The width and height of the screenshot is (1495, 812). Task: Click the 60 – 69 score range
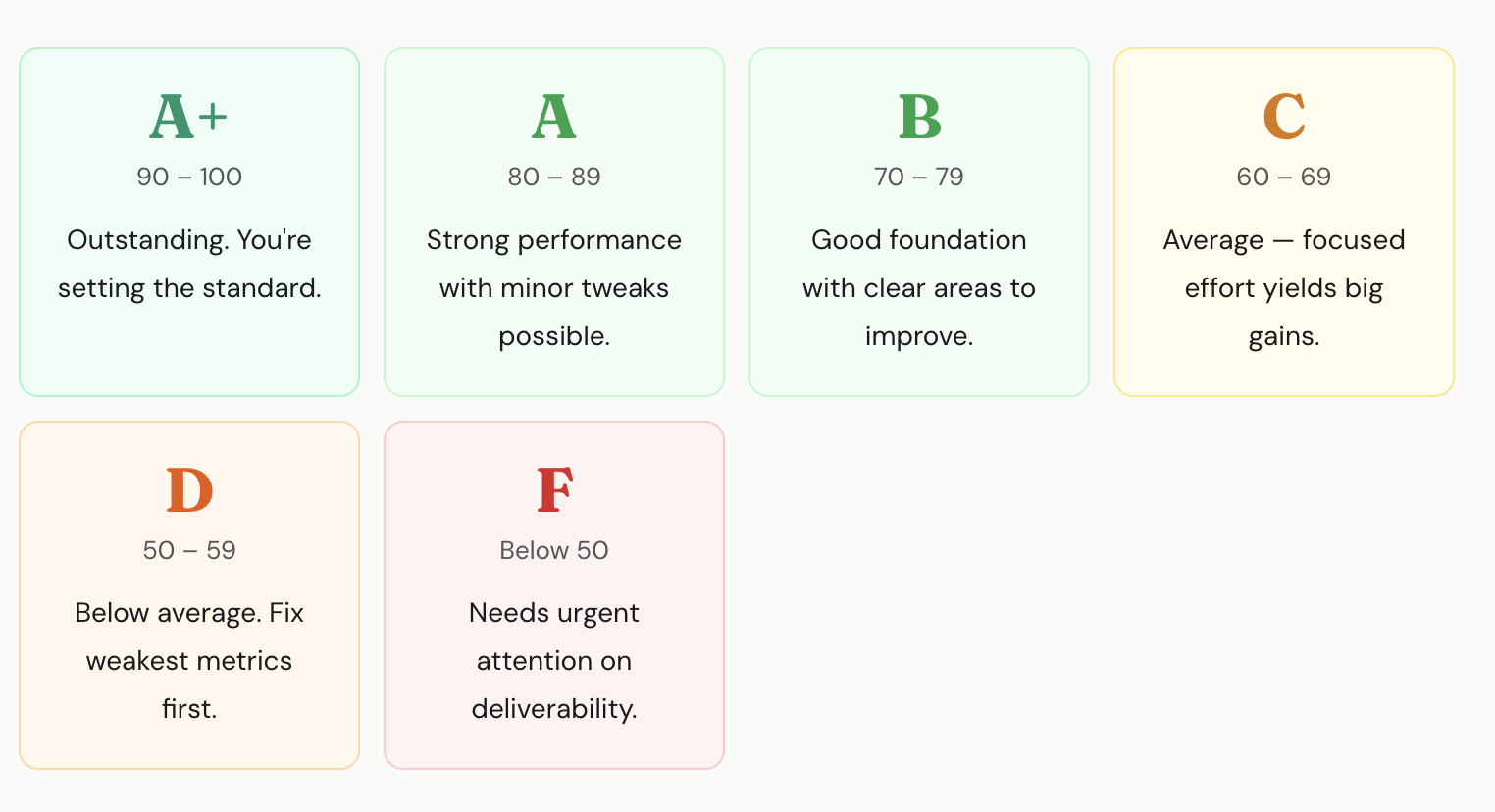coord(1284,177)
